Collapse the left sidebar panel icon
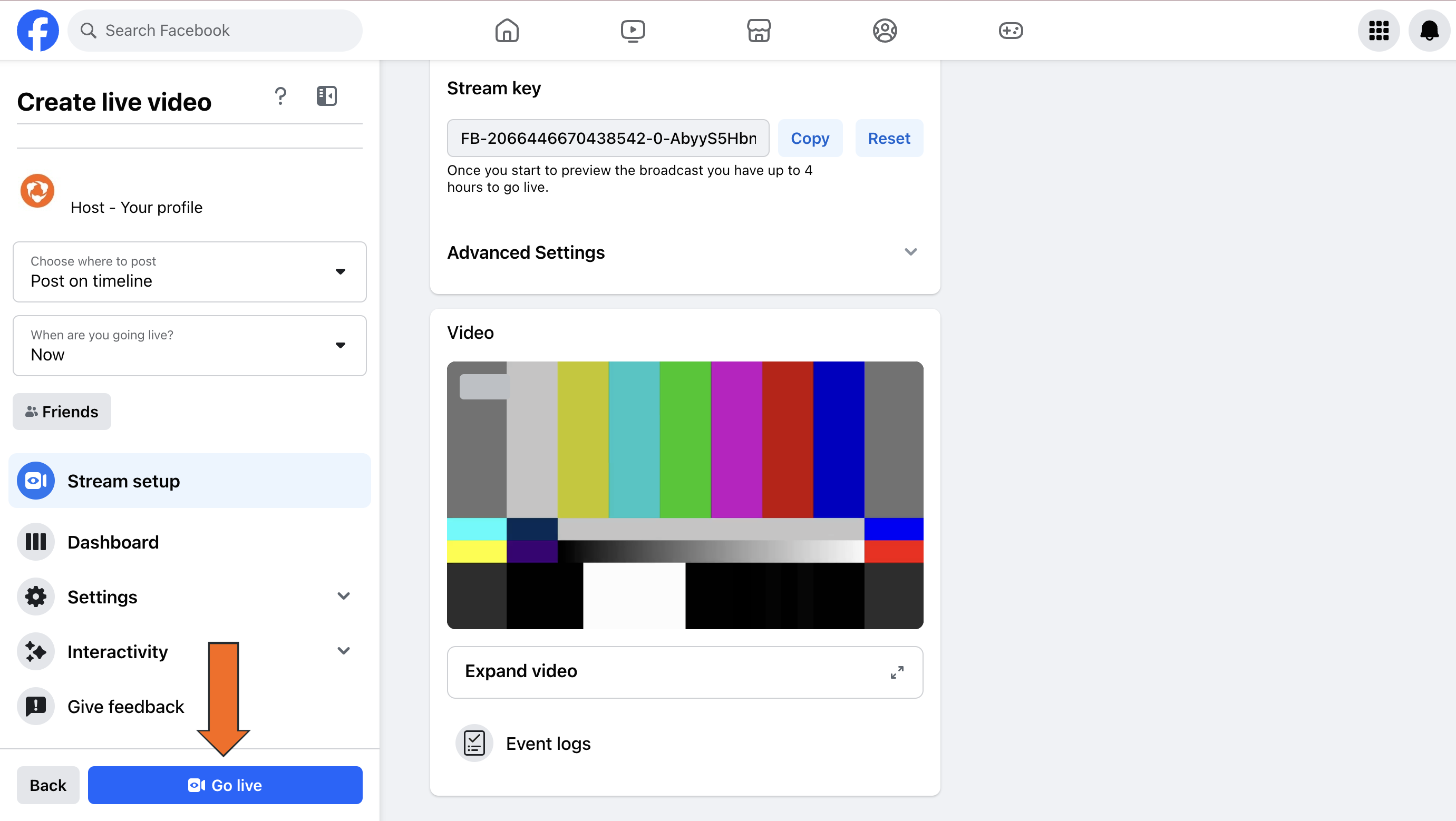 click(x=326, y=96)
